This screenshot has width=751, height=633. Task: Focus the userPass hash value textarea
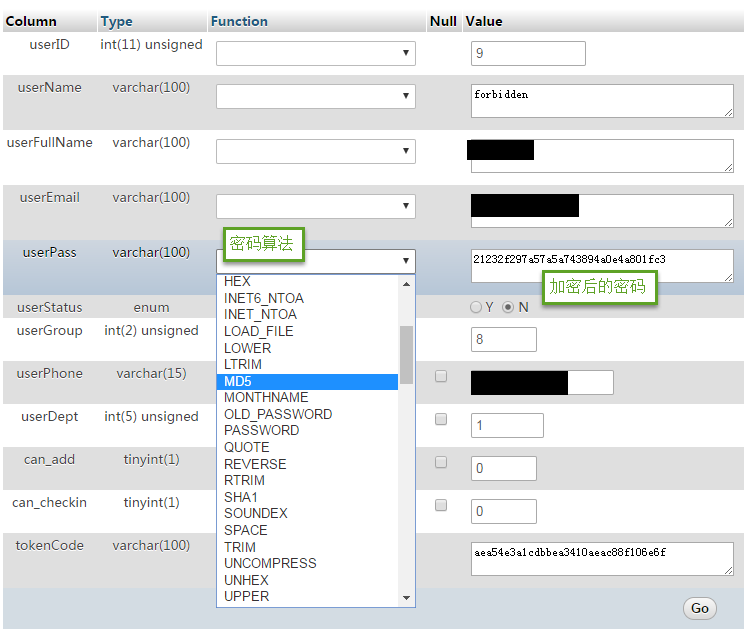602,266
